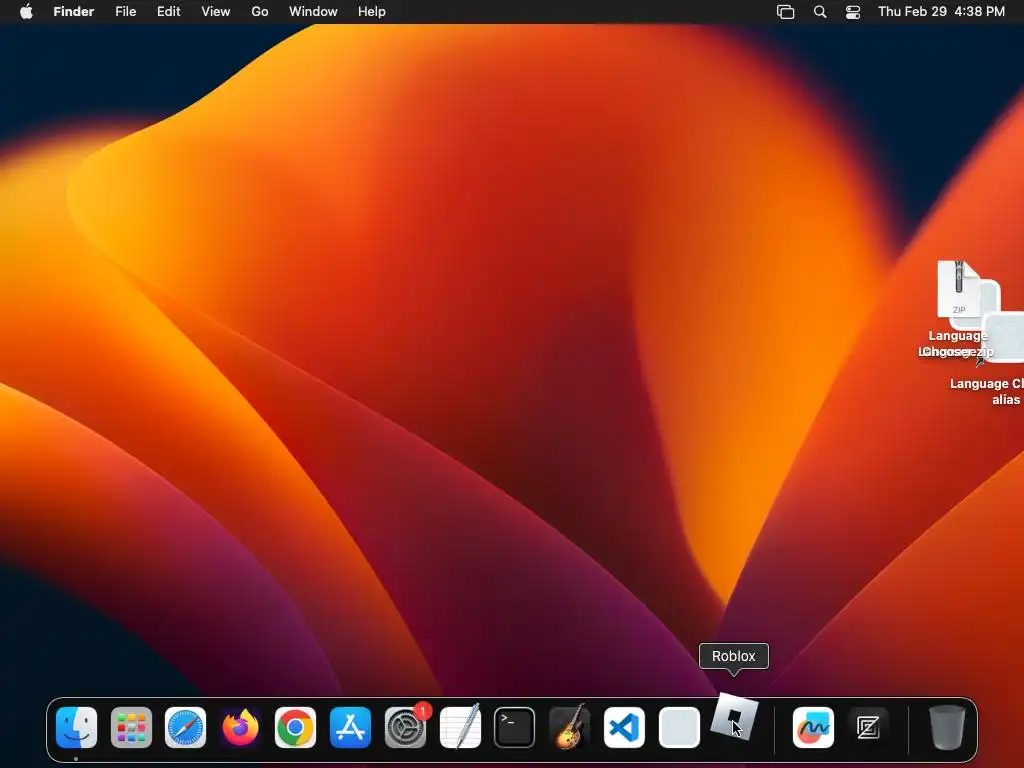Open Spotlight search magnifier

(820, 12)
